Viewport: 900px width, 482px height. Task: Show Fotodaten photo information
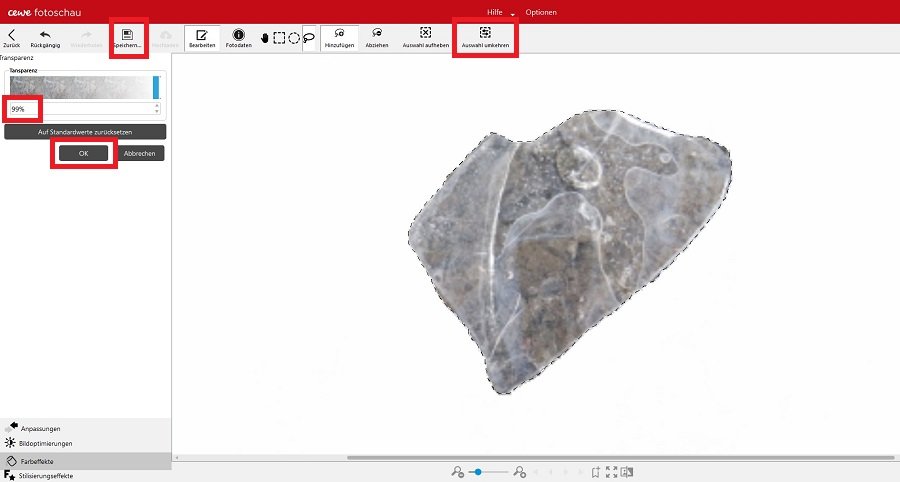[238, 38]
